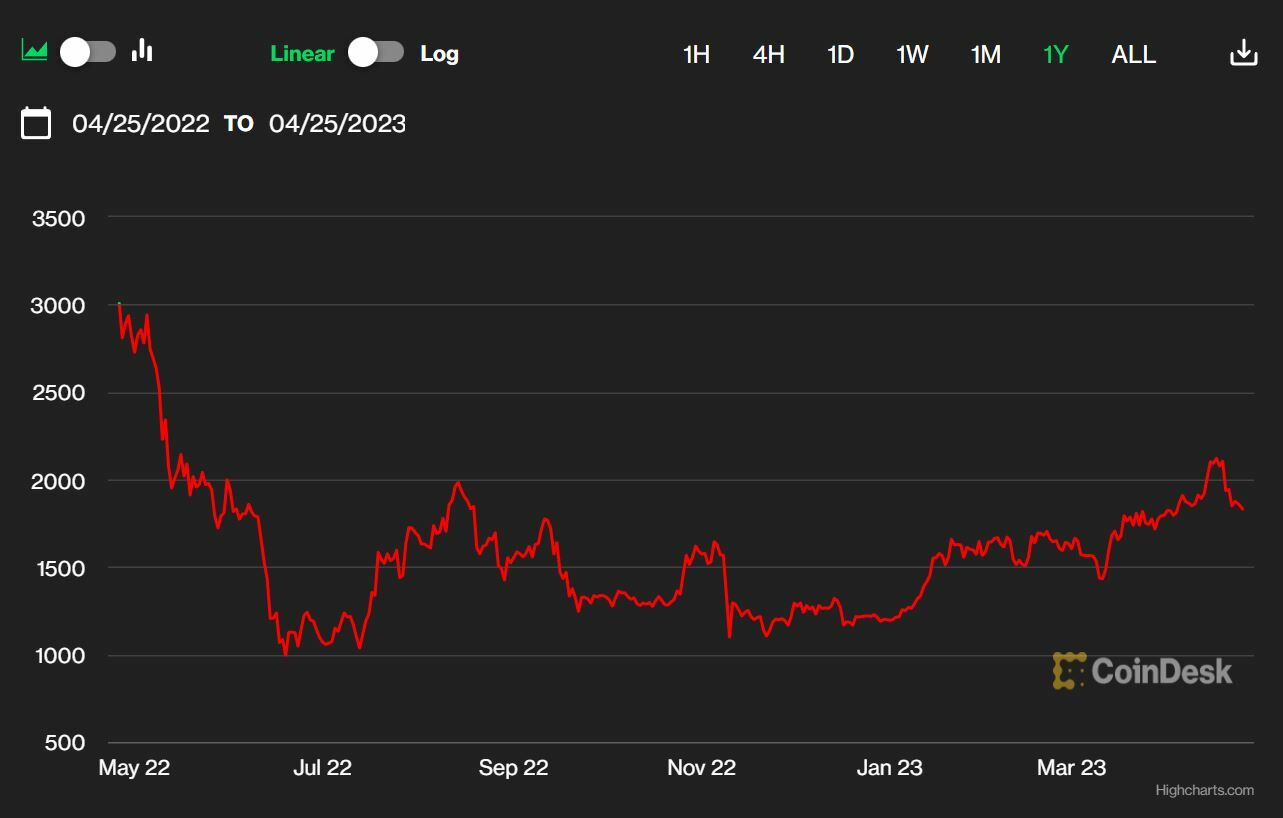The width and height of the screenshot is (1283, 818).
Task: Pick the 1M time range
Action: 985,54
